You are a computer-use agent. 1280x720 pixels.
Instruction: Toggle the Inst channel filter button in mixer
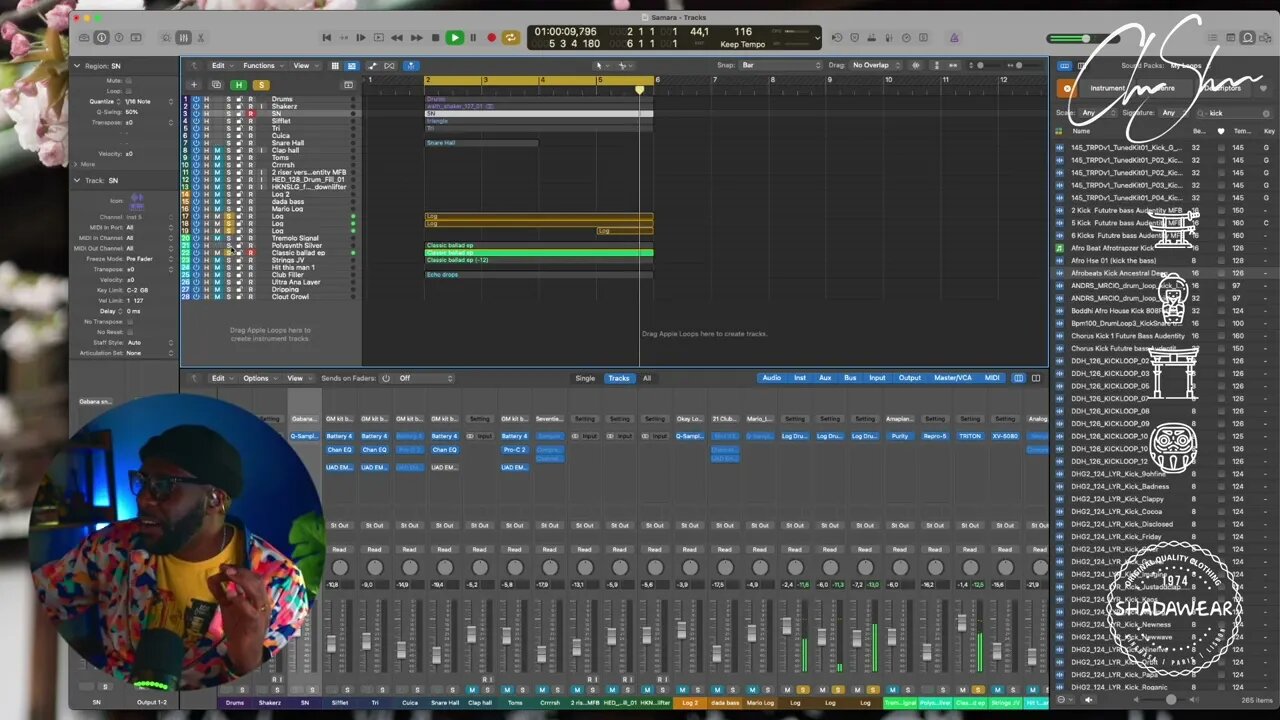[800, 378]
